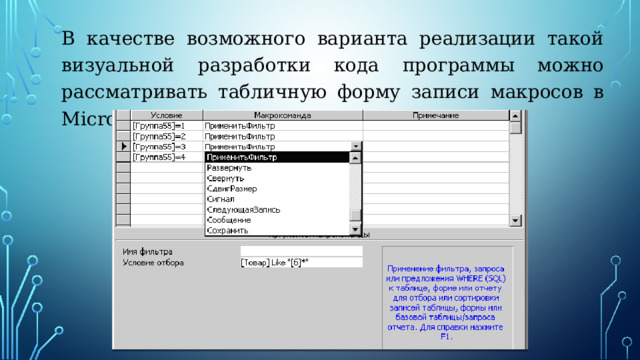Select ПрименитьФильтр in the dropdown list
The width and height of the screenshot is (640, 360).
coord(277,157)
